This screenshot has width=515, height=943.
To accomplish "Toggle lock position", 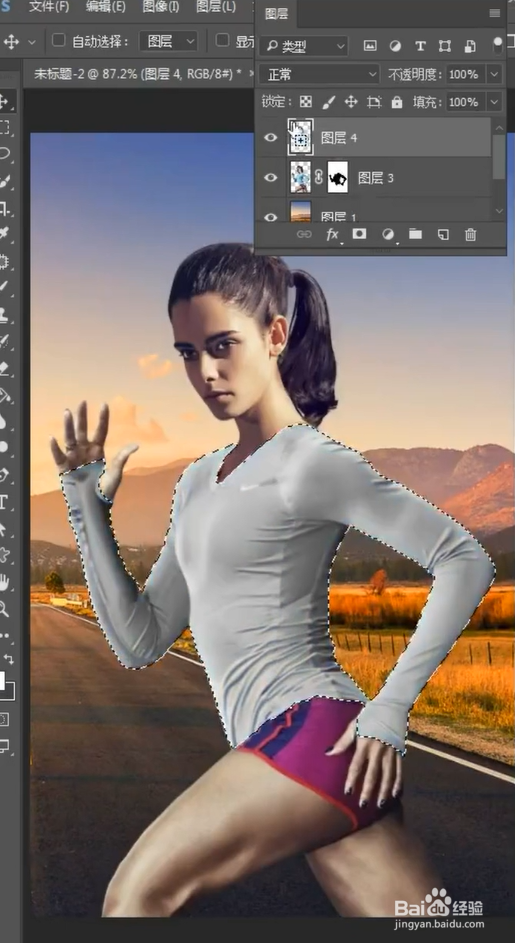I will (x=351, y=102).
